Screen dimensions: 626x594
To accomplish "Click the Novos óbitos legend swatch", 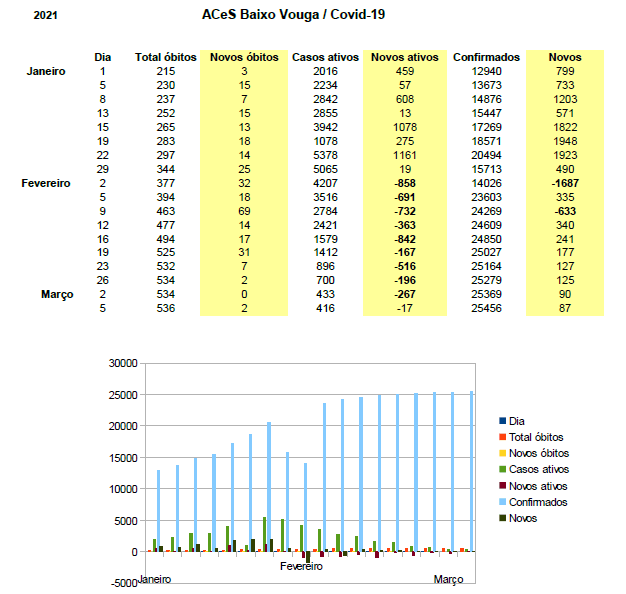I will tap(503, 453).
